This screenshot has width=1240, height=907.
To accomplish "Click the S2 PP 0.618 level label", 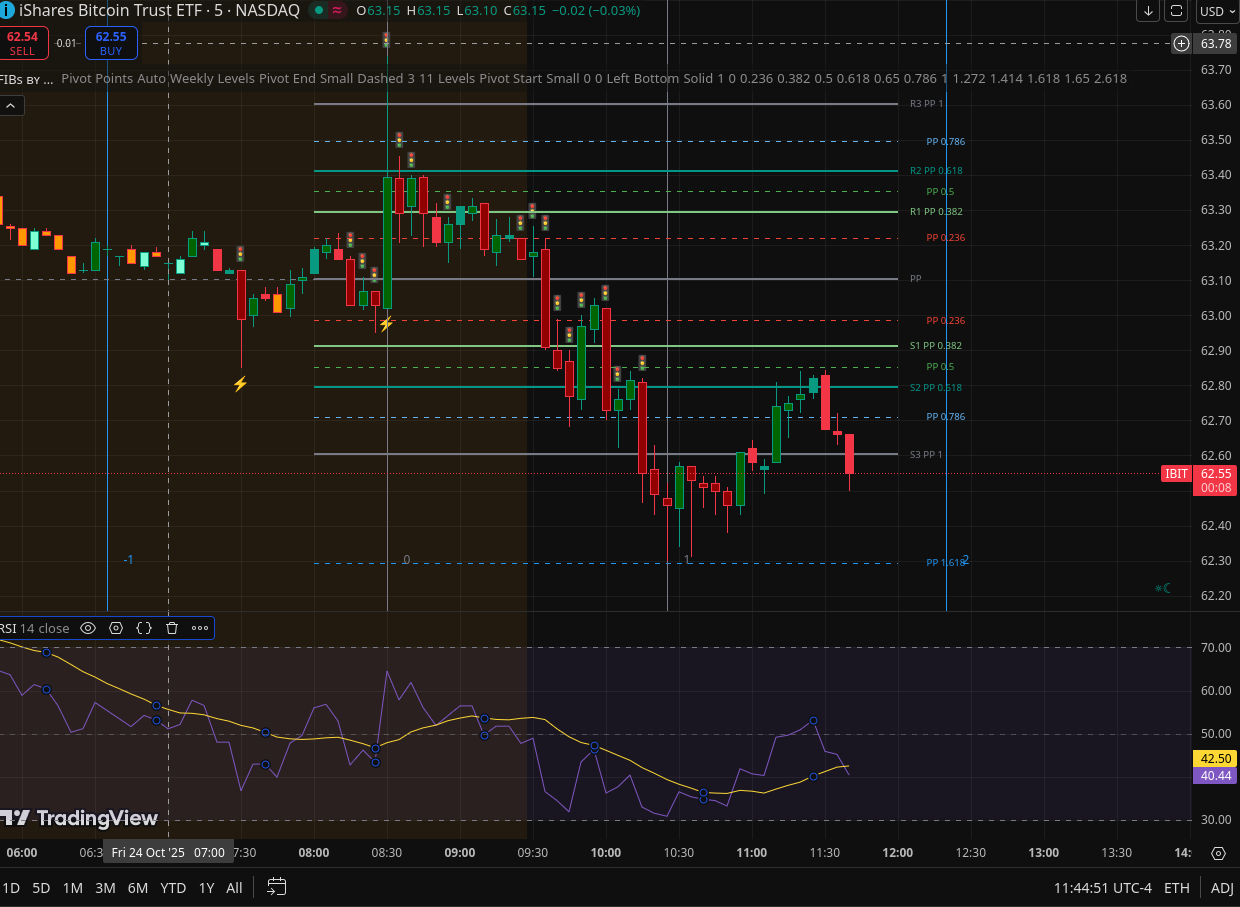I will tap(937, 387).
